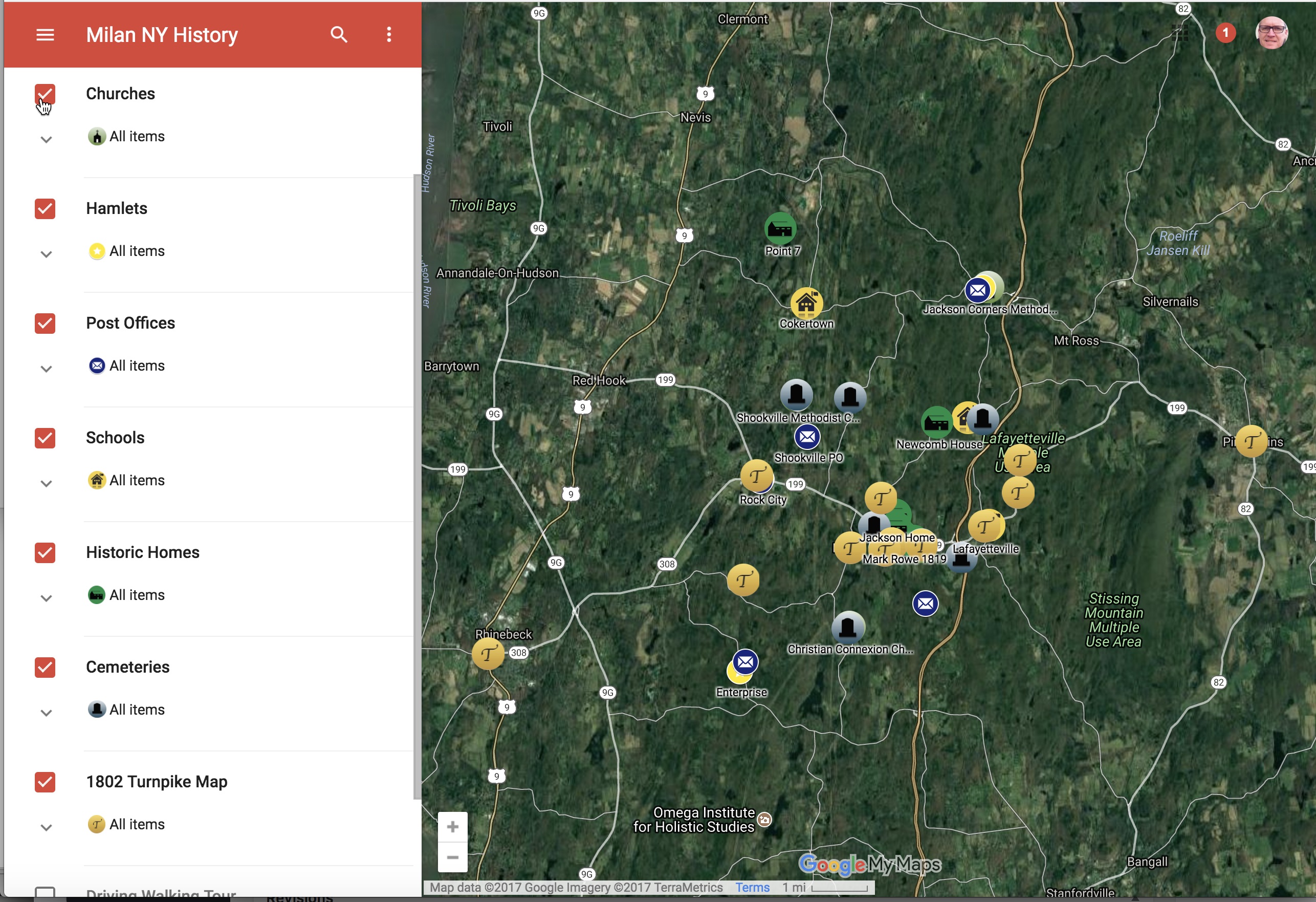Expand 1802 Turnpike Map items chevron
Viewport: 1316px width, 902px height.
[x=47, y=827]
